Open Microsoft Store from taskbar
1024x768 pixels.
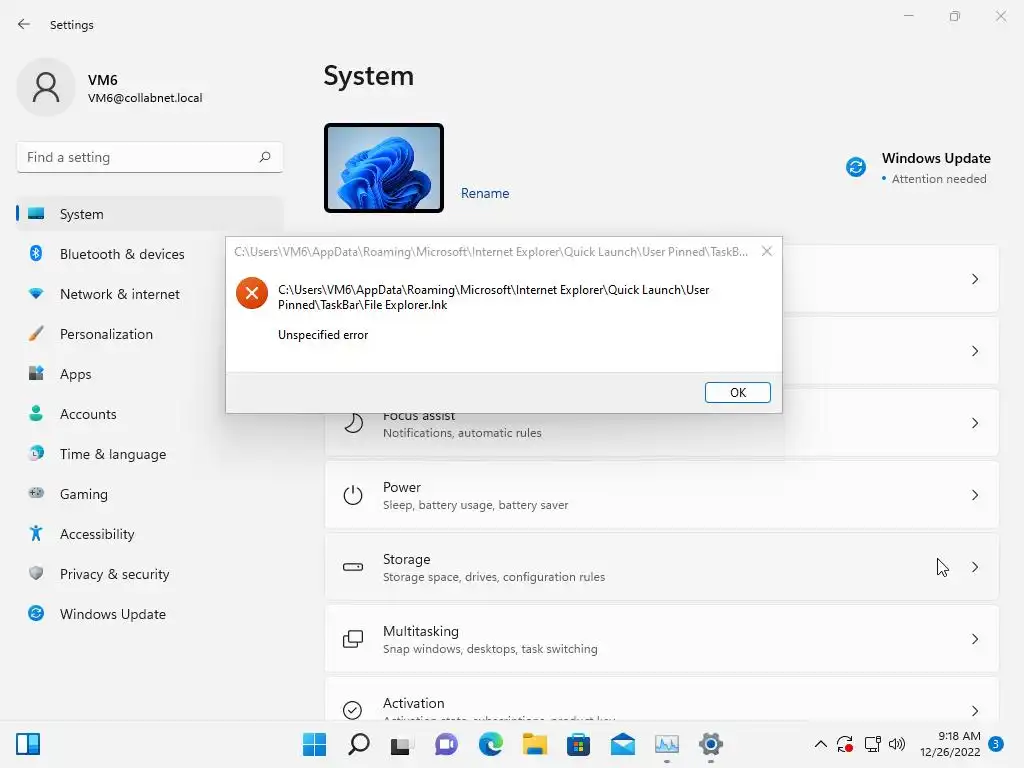coord(578,744)
